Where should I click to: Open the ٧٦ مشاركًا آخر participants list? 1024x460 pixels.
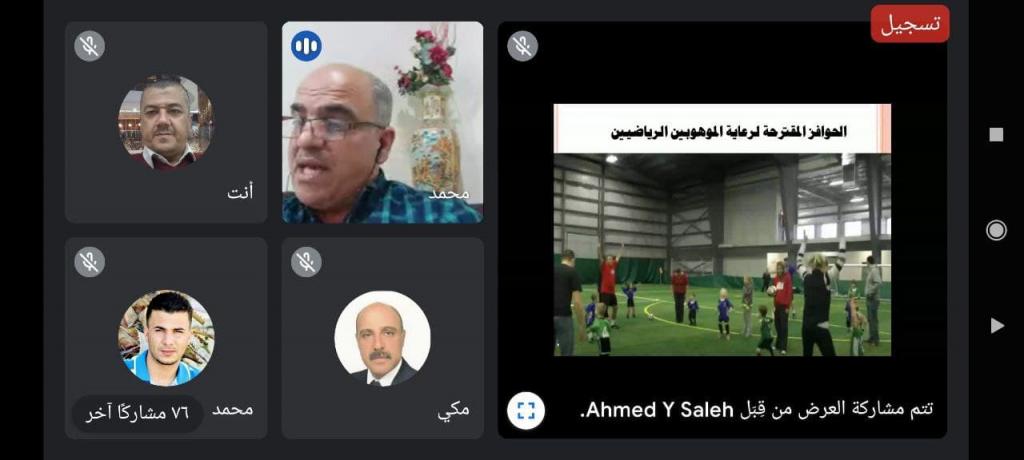(x=137, y=413)
